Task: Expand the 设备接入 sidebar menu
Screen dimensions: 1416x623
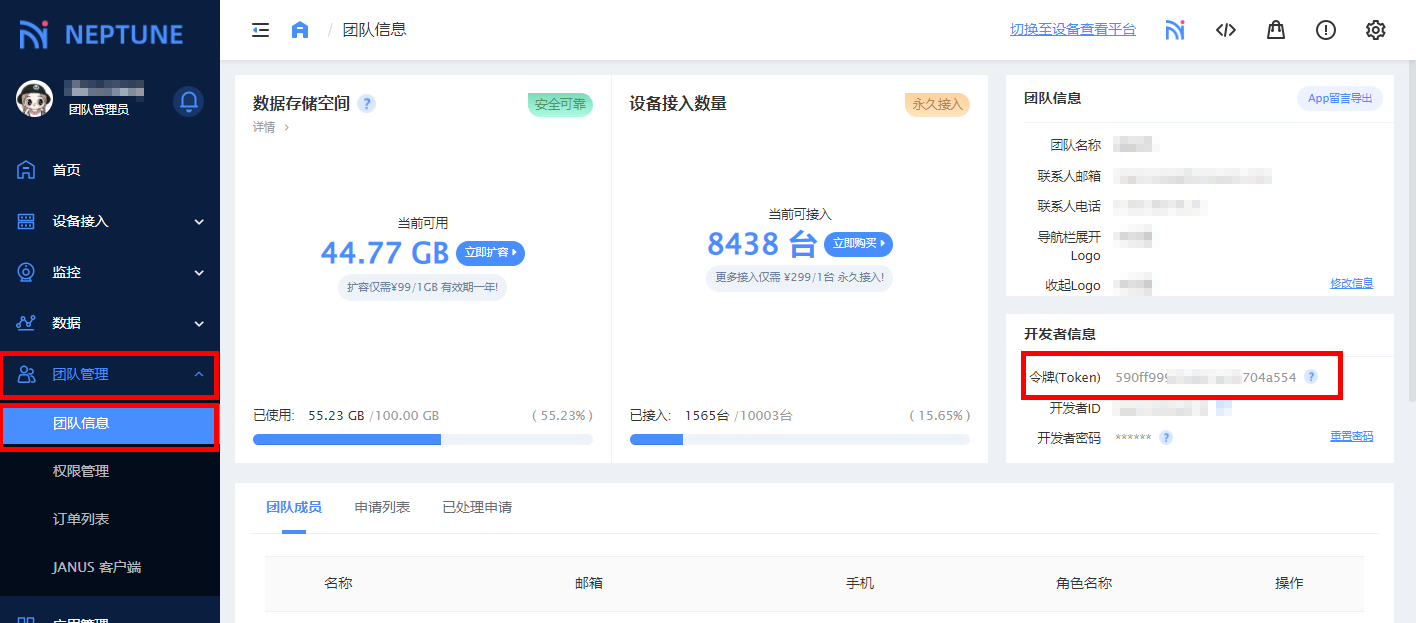Action: [x=110, y=221]
